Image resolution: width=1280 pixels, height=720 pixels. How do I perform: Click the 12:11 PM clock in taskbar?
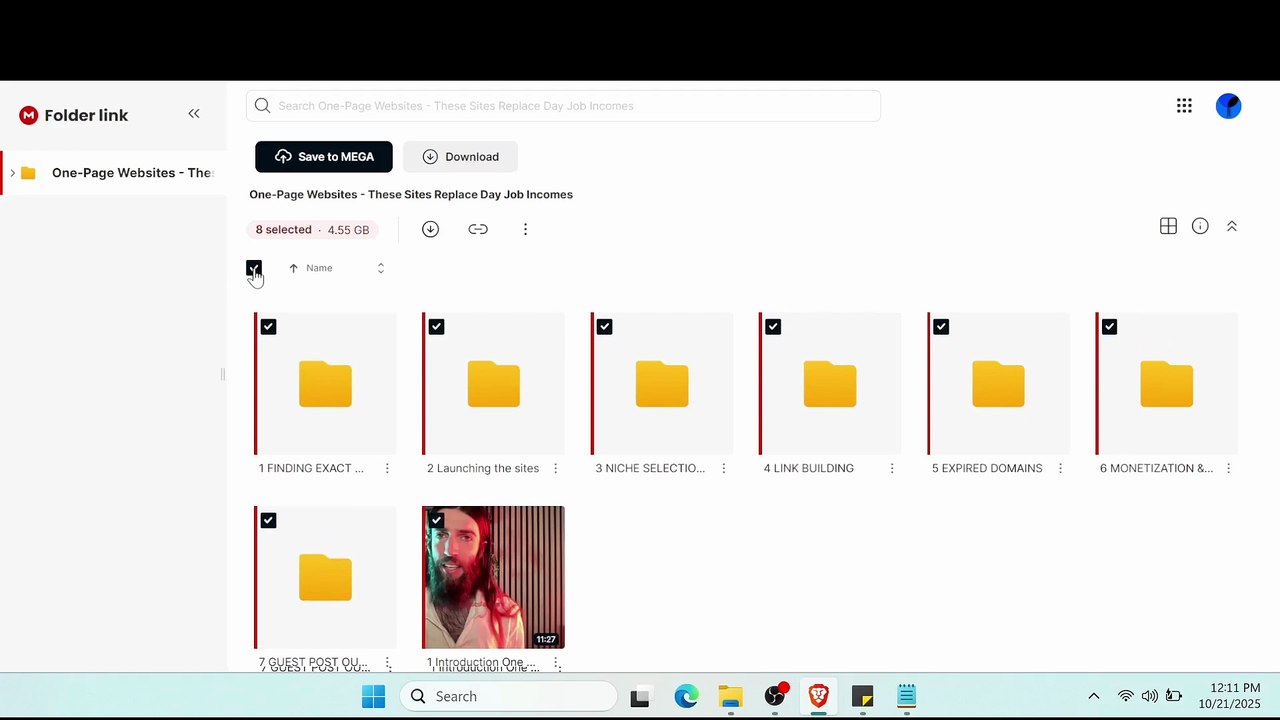pyautogui.click(x=1235, y=688)
